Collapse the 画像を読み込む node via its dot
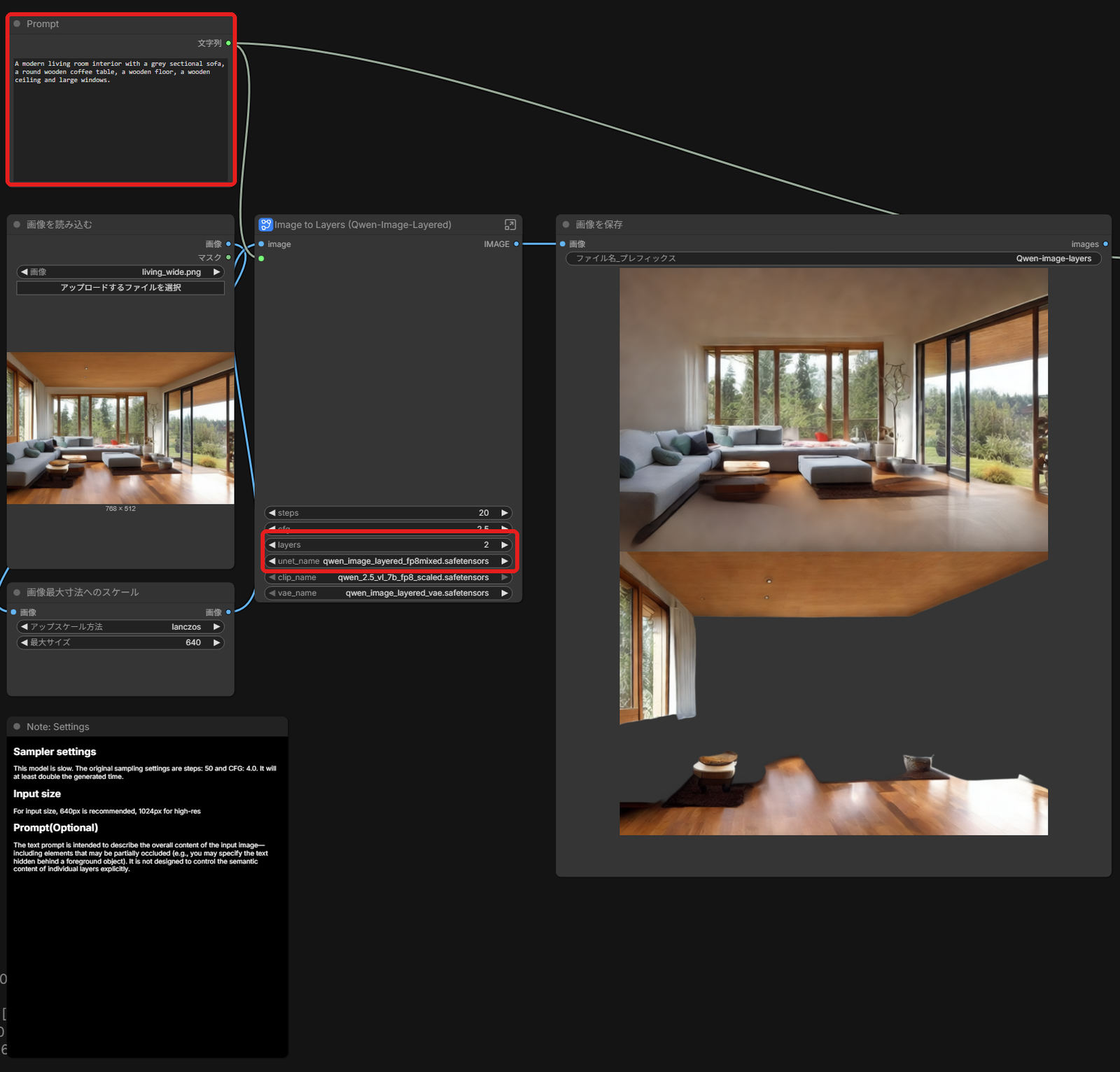The height and width of the screenshot is (1072, 1120). click(x=17, y=225)
